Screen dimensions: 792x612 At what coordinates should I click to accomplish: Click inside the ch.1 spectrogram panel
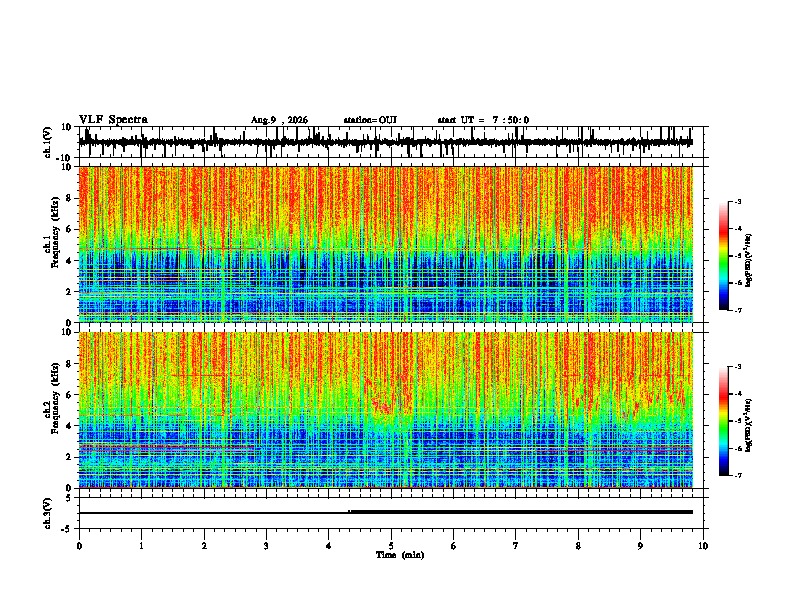[386, 244]
